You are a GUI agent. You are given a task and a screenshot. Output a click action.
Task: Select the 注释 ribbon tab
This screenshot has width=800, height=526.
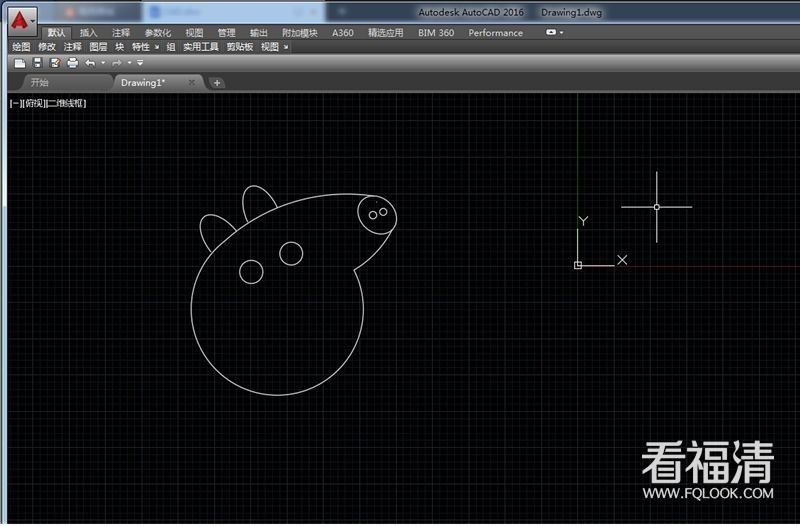(121, 33)
